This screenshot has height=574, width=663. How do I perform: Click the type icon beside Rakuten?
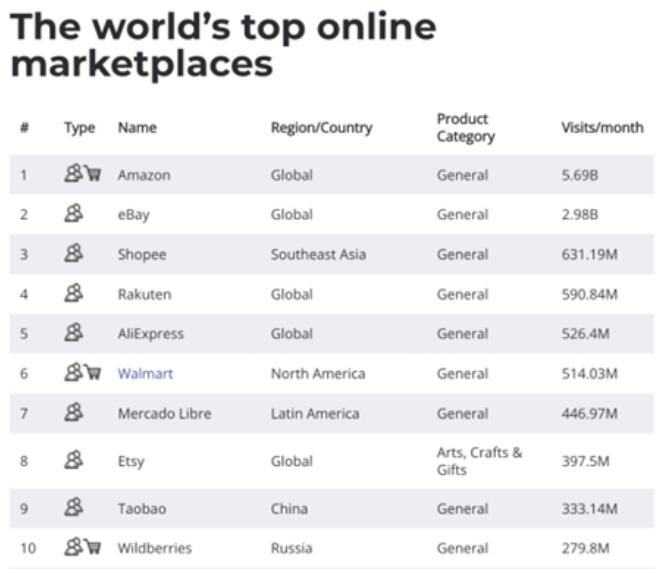(x=73, y=293)
